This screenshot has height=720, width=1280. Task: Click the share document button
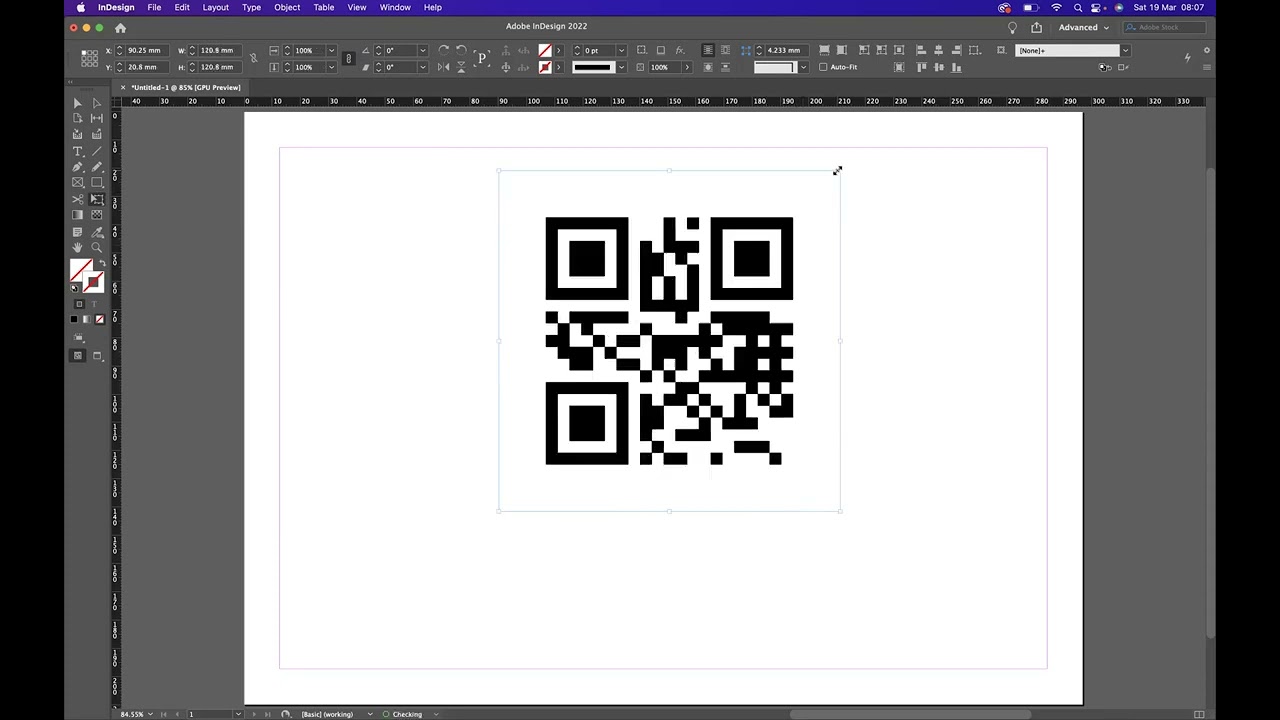coord(1036,27)
